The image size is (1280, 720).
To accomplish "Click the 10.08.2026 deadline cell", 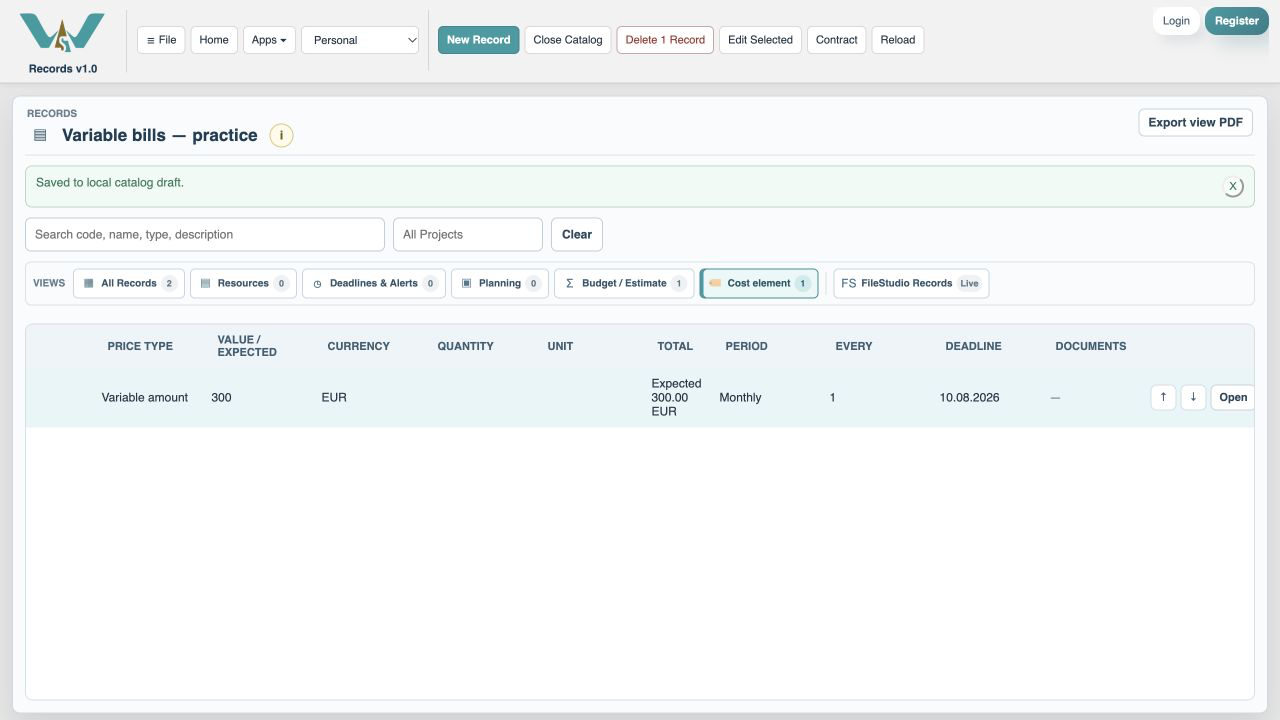I will tap(969, 397).
